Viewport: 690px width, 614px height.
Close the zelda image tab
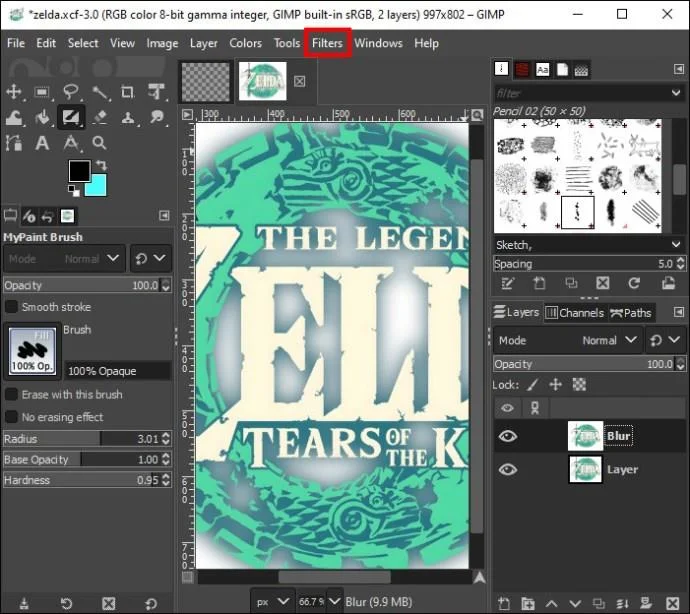click(300, 81)
